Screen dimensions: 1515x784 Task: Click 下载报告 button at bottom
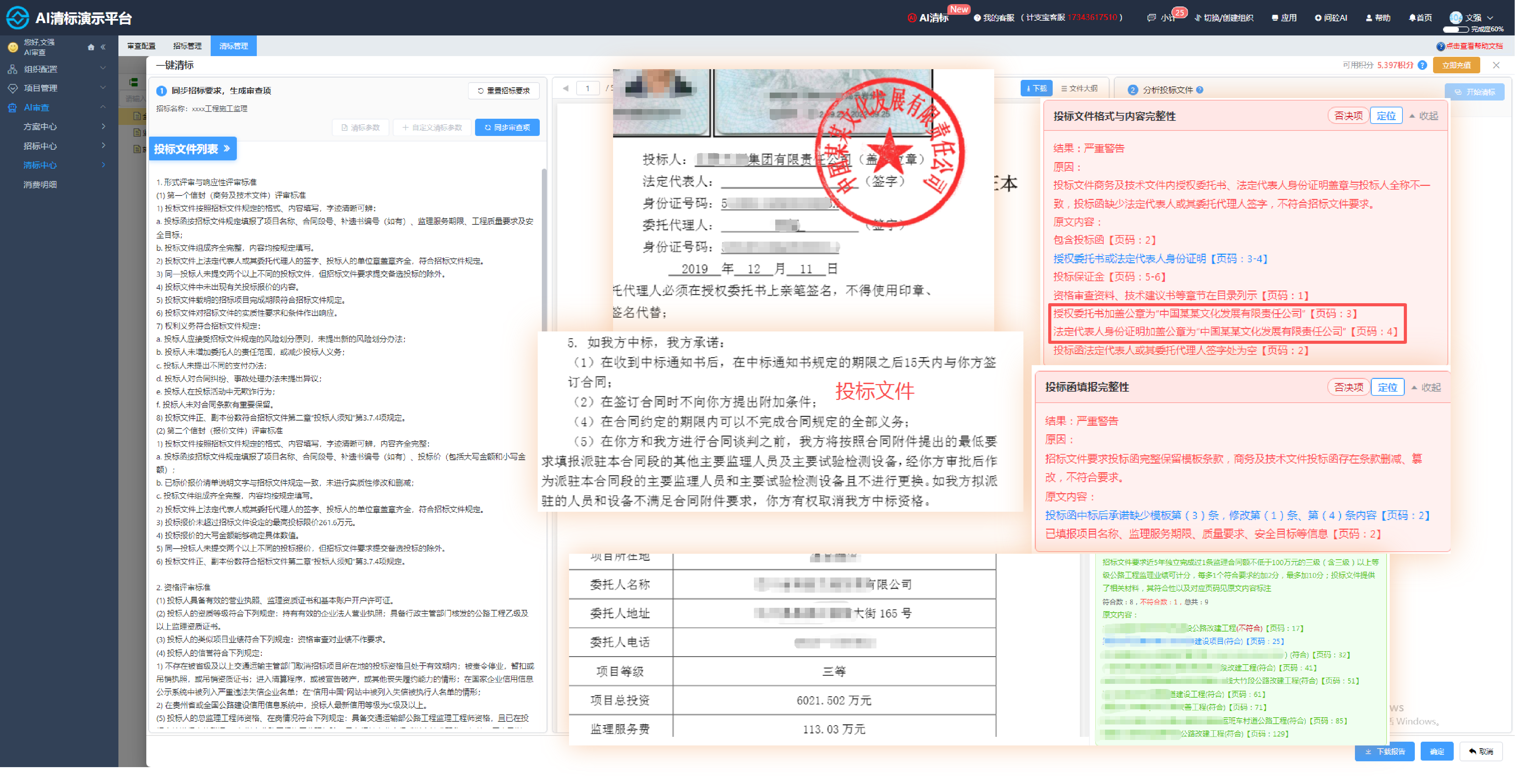[1385, 752]
